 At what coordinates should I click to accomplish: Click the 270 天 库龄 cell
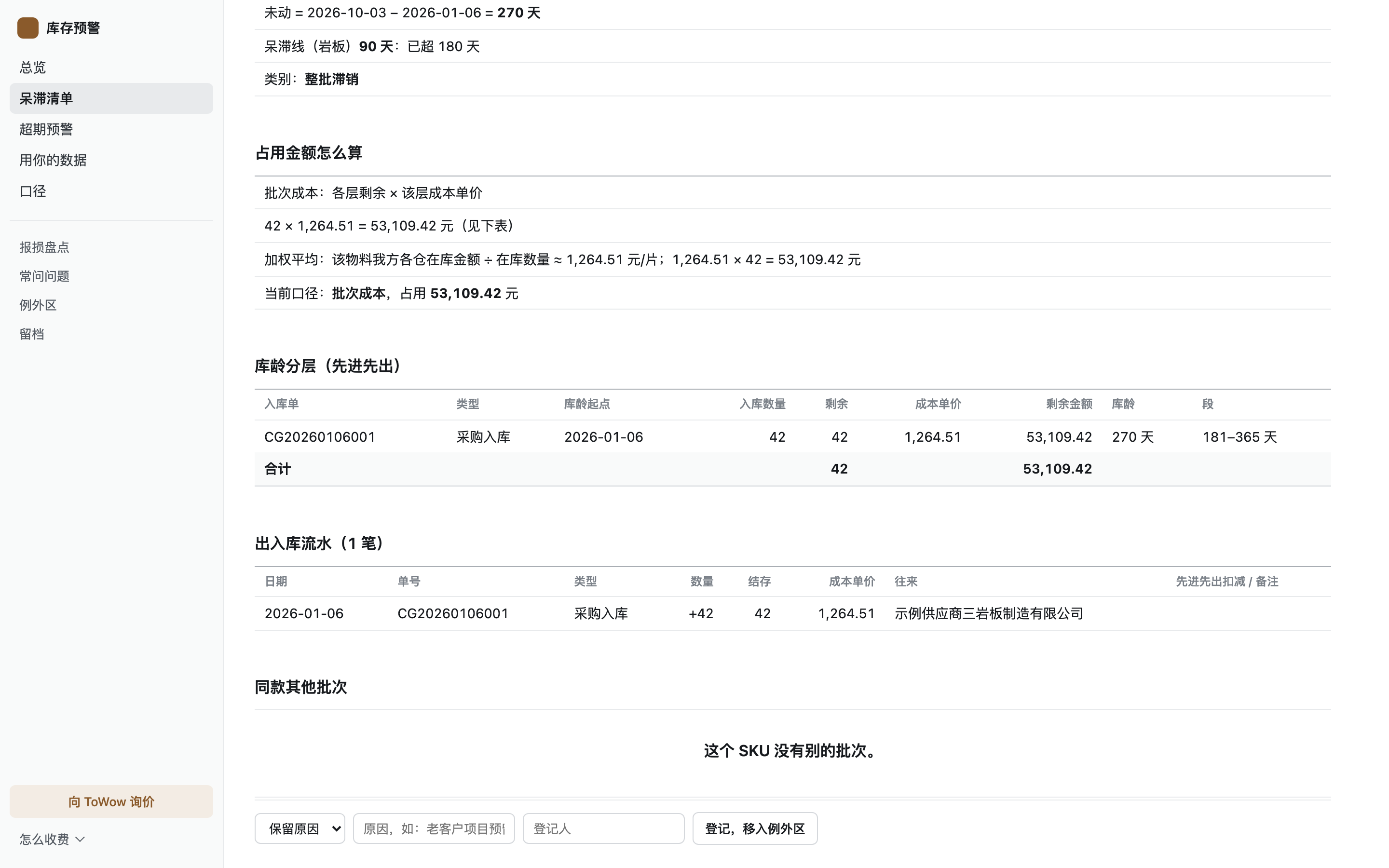[1132, 437]
